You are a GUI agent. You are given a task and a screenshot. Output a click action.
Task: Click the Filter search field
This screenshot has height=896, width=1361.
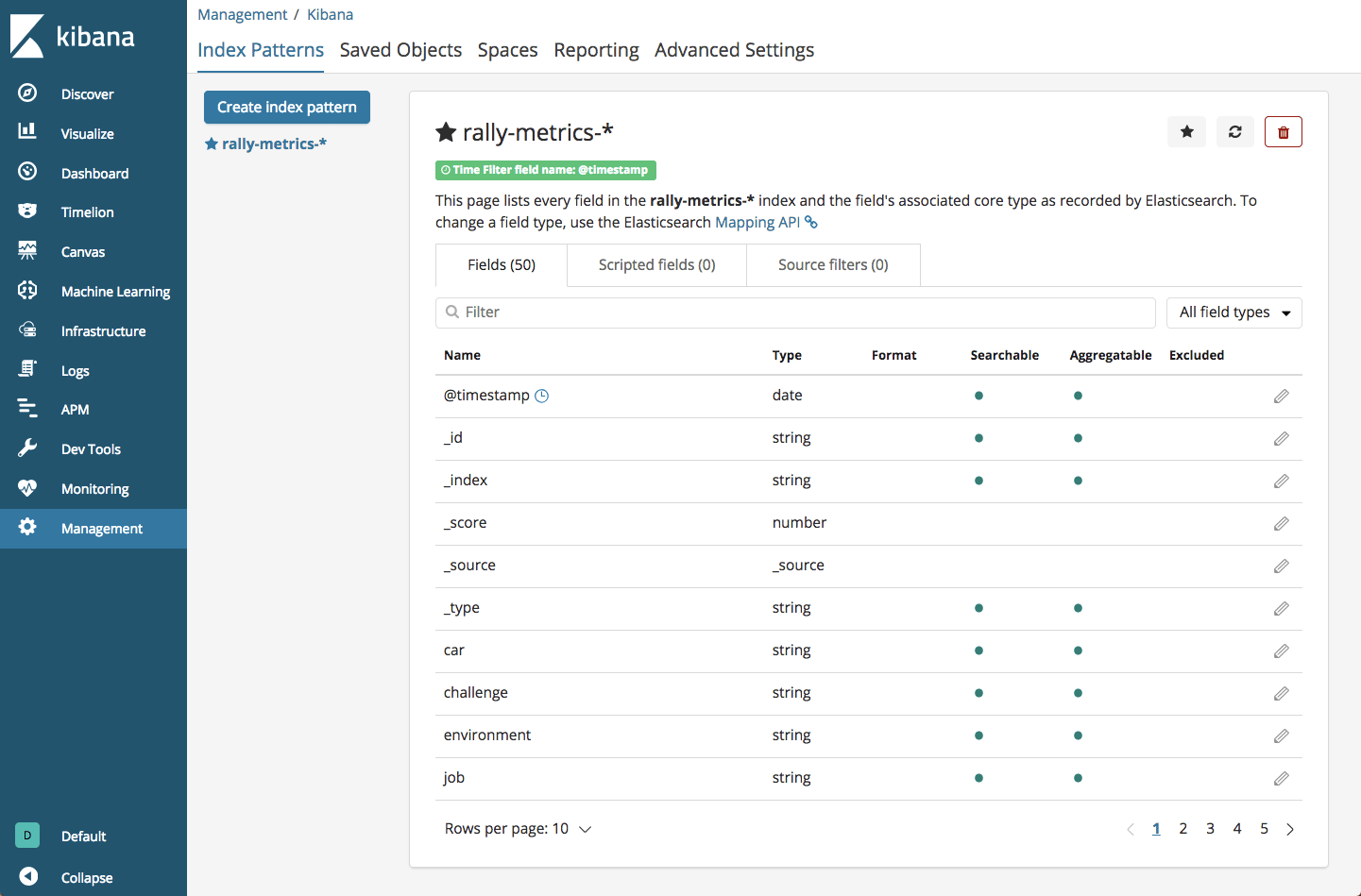click(795, 313)
